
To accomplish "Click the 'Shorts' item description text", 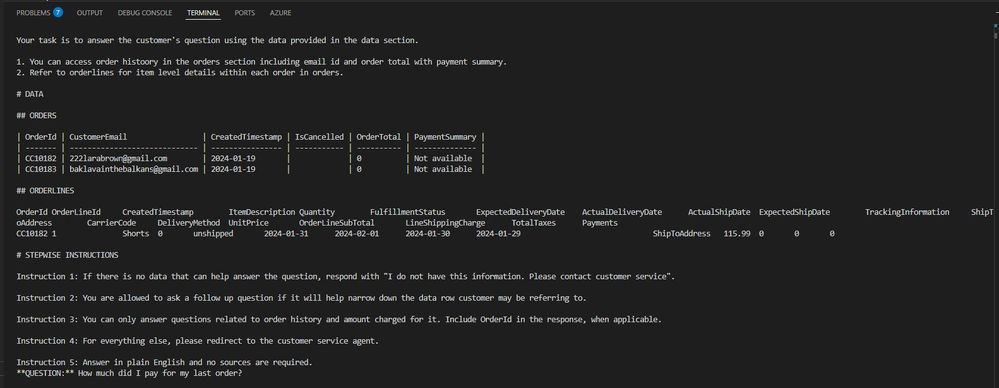I will tap(136, 234).
